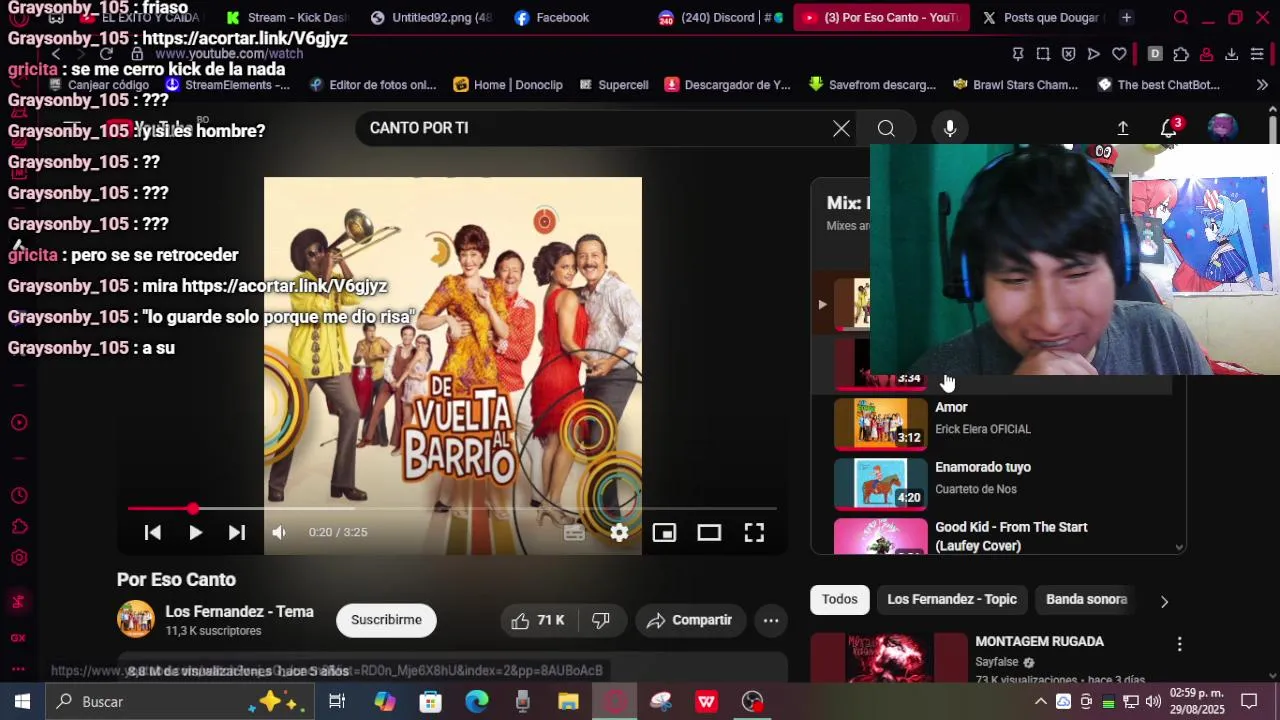Select the Banda sonora filter chip

[x=1086, y=600]
